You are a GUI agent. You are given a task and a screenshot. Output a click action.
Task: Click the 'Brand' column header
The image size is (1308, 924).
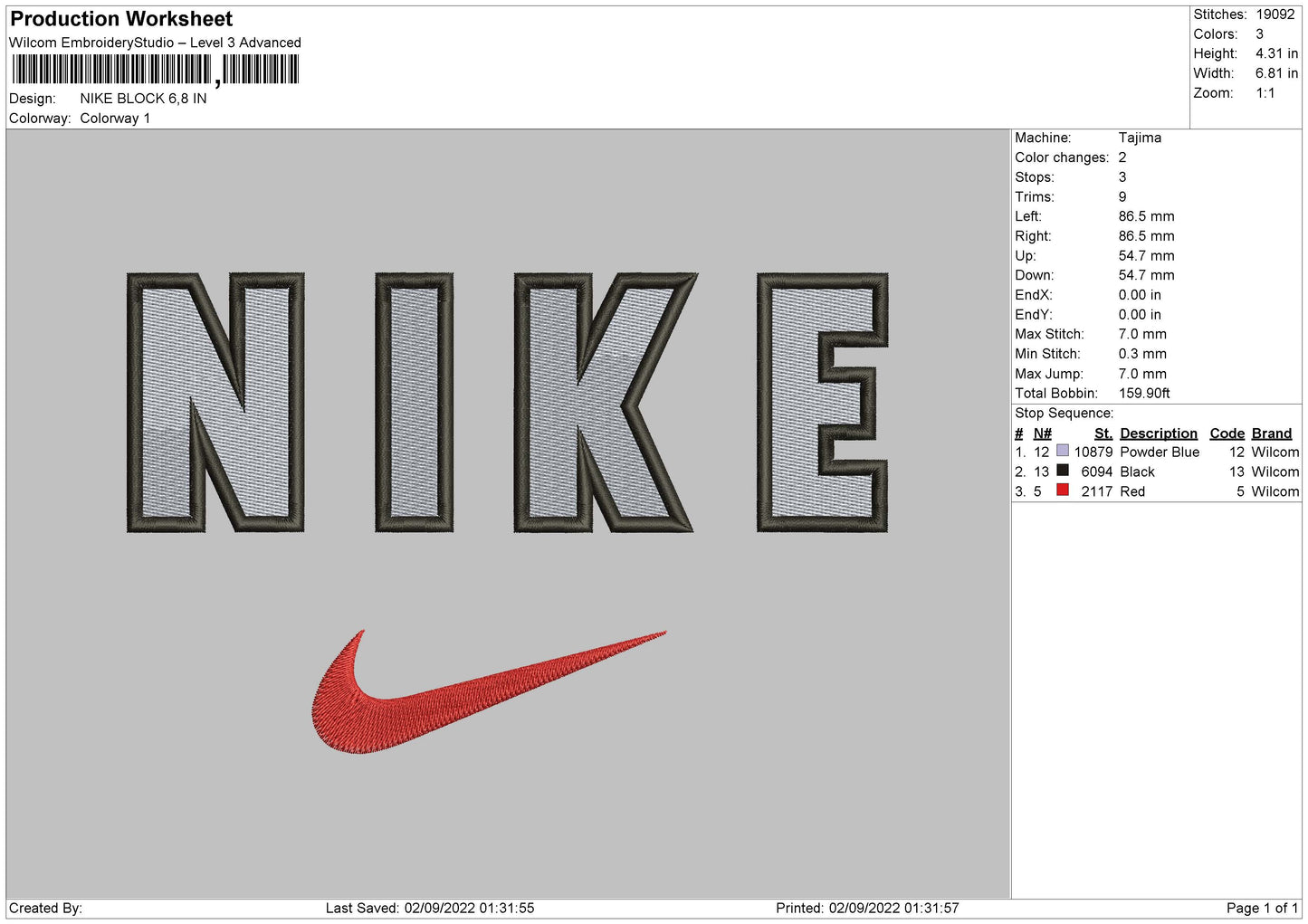tap(1272, 433)
